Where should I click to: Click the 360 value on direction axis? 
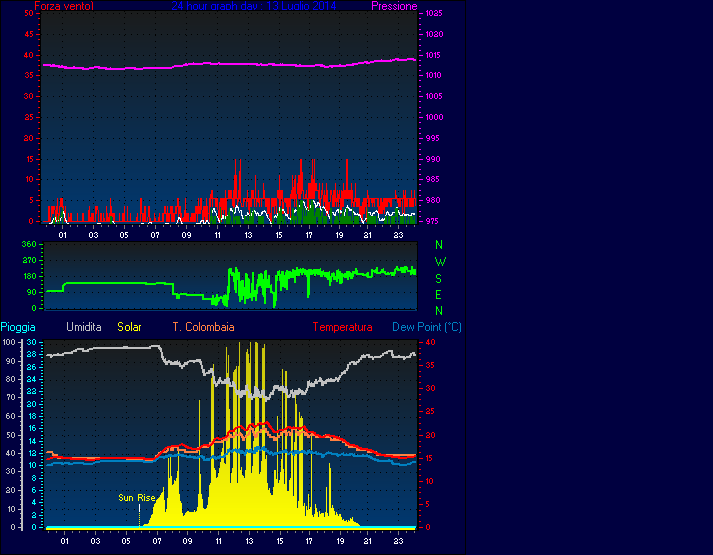click(x=28, y=244)
